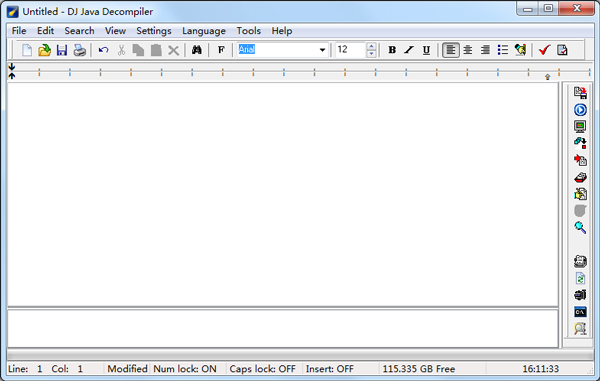600x381 pixels.
Task: Click in the lower output pane
Action: [x=283, y=328]
